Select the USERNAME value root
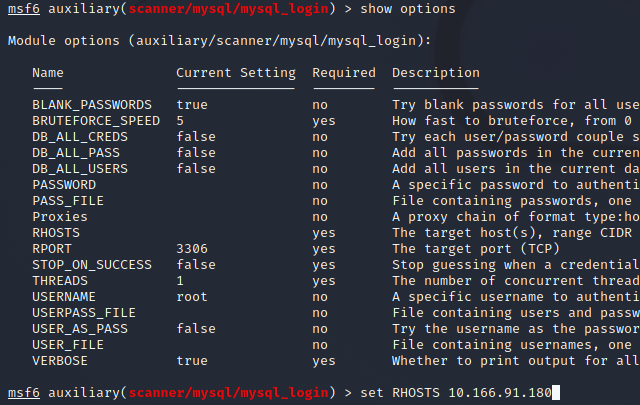Screen dimensions: 640x405 (192, 296)
